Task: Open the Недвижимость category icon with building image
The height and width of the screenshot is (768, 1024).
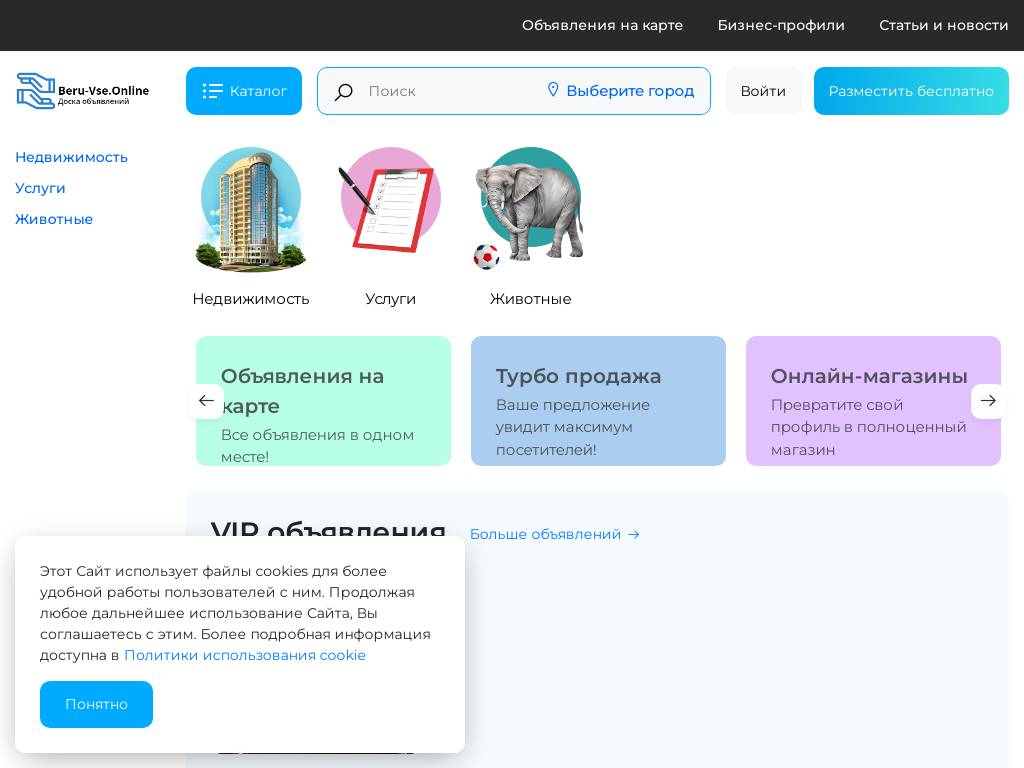Action: [x=251, y=209]
